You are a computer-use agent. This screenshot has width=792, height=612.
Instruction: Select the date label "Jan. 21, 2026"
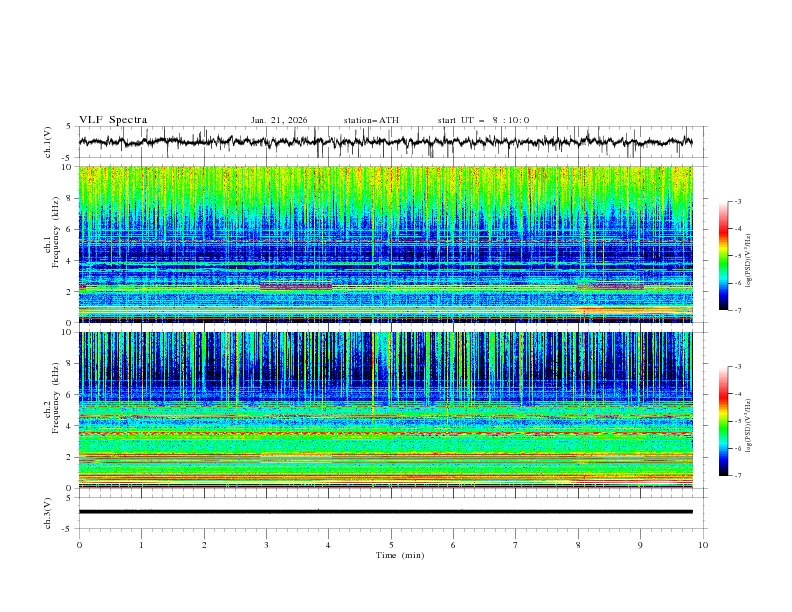(279, 120)
